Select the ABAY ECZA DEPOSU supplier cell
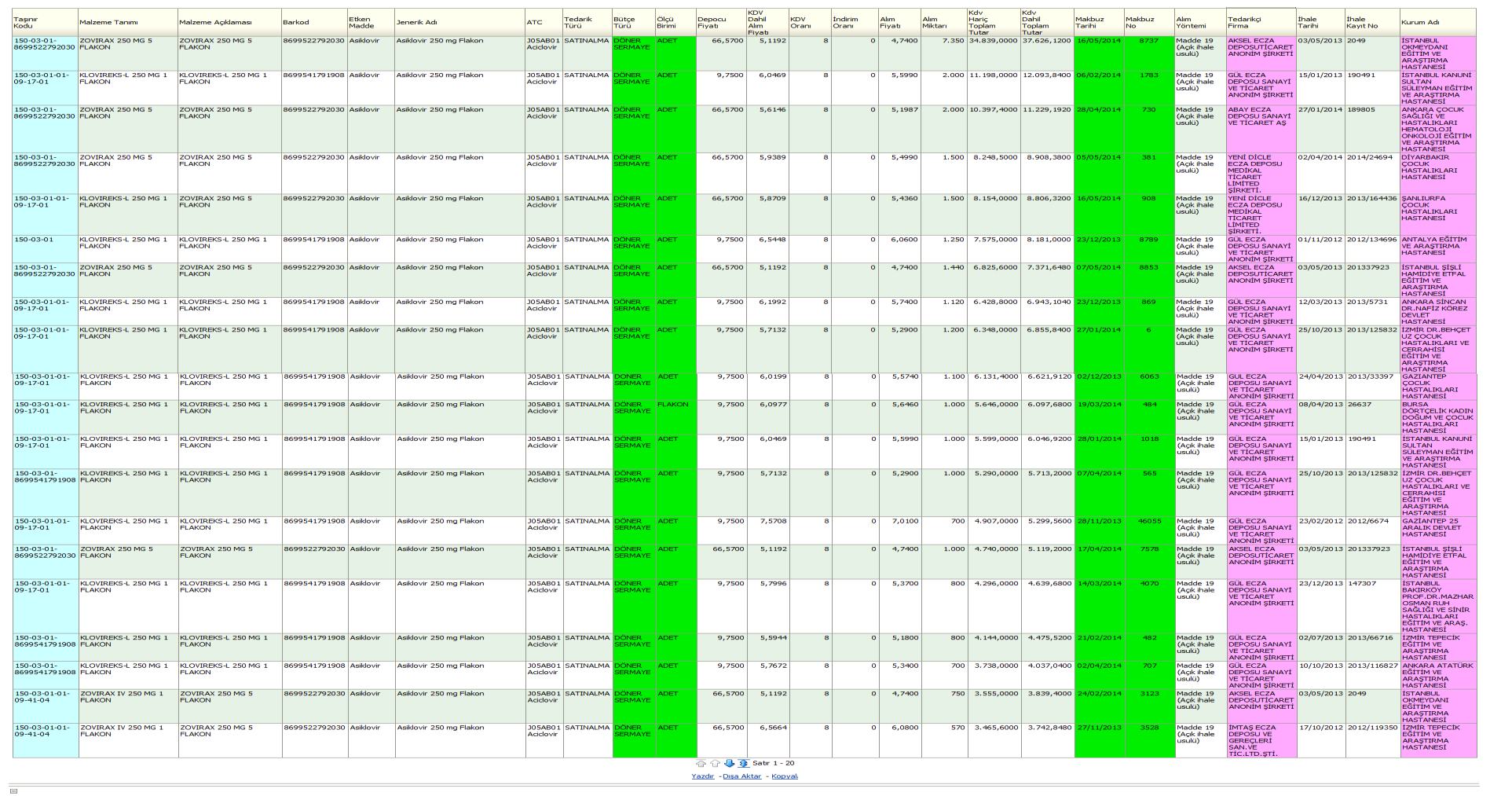1512x796 pixels. tap(1261, 129)
